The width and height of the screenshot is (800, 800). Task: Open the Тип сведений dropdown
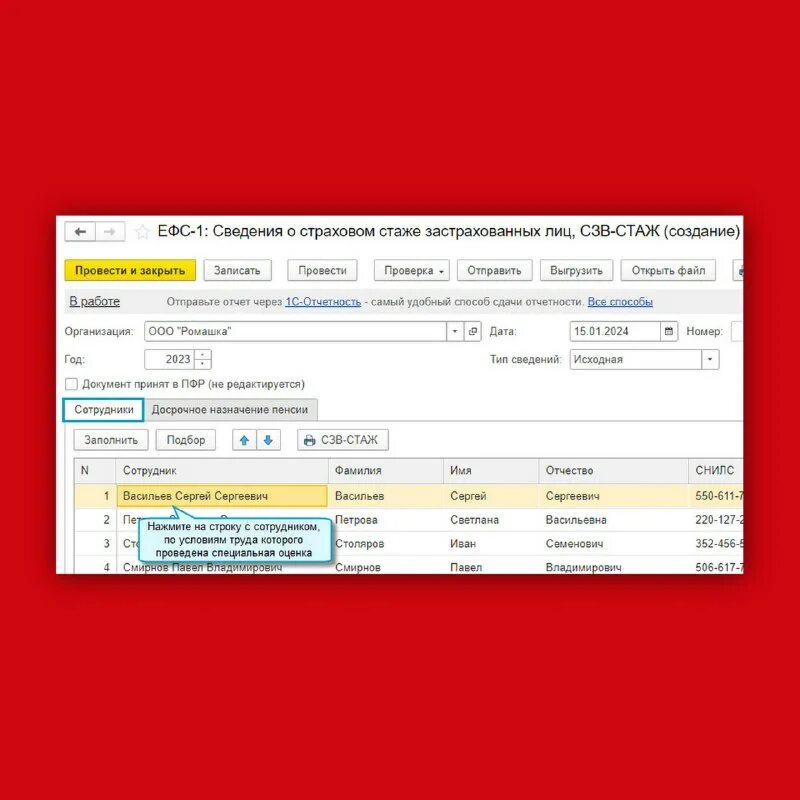point(709,359)
